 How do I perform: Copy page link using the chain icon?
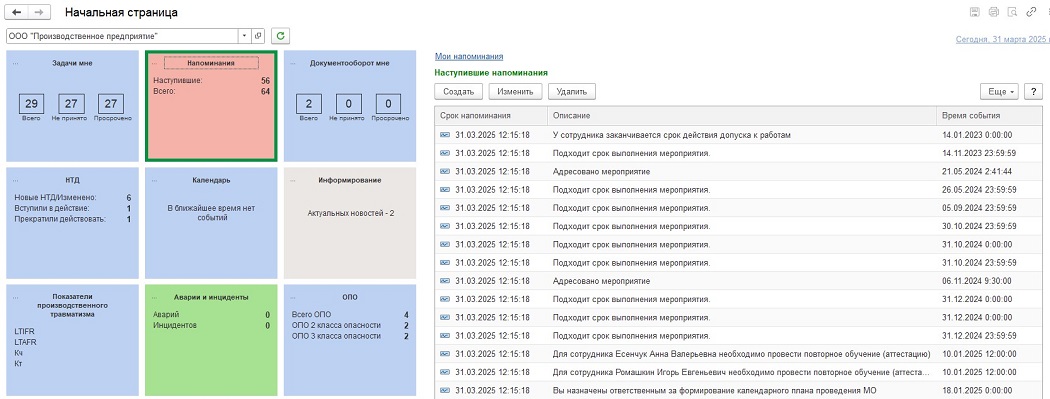point(1031,11)
